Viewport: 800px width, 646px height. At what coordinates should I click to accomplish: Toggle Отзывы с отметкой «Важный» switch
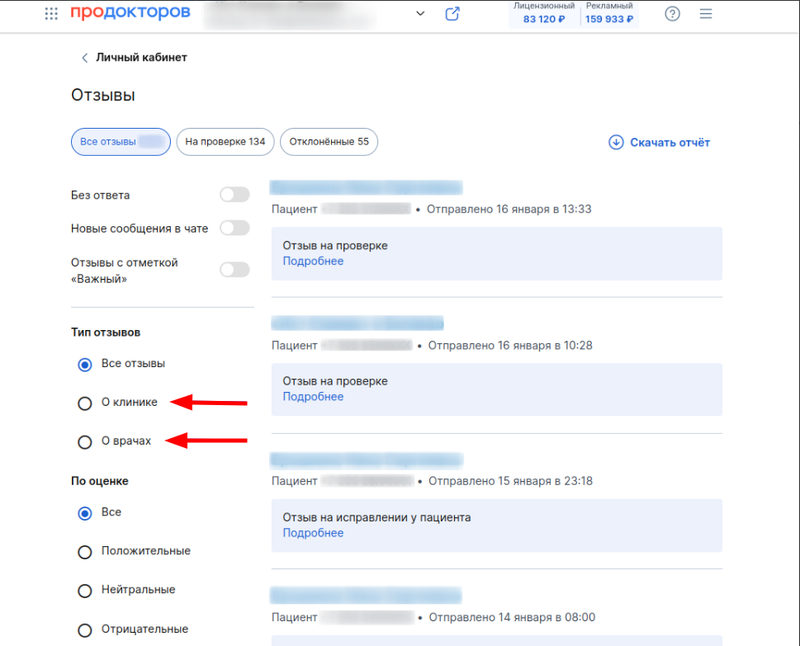click(234, 269)
